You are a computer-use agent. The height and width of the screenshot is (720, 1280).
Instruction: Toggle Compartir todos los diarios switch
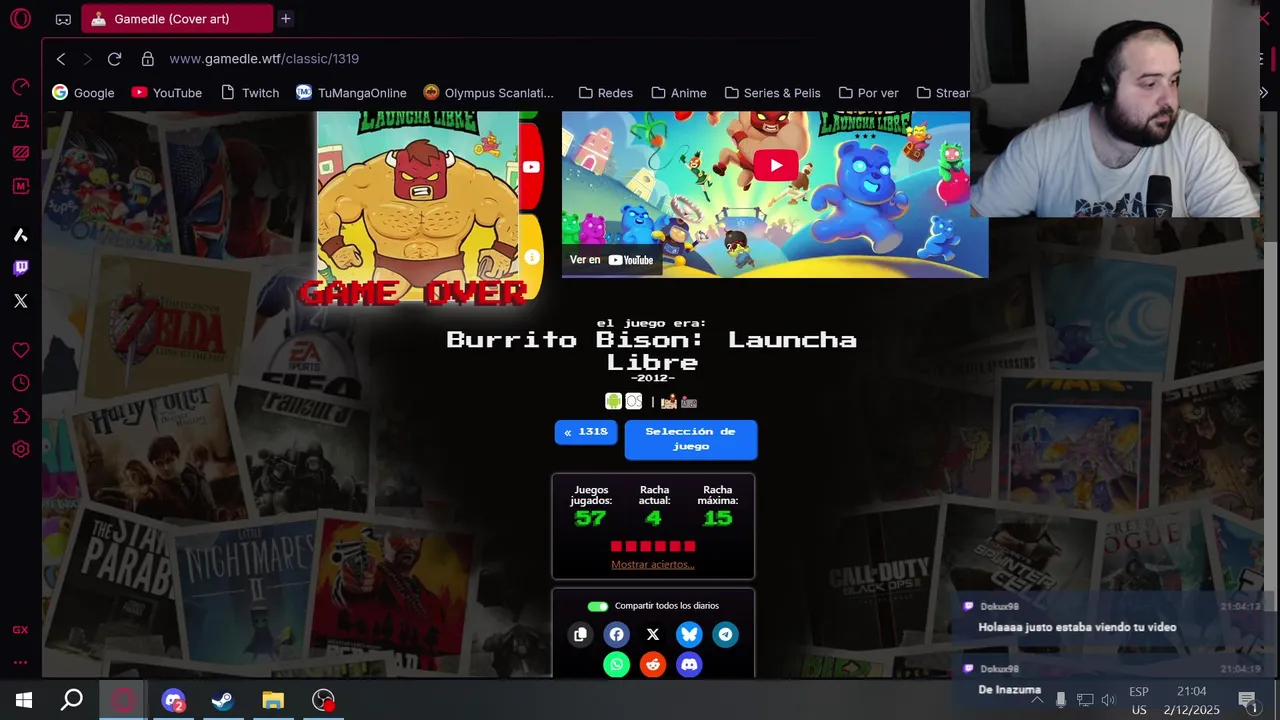tap(598, 606)
